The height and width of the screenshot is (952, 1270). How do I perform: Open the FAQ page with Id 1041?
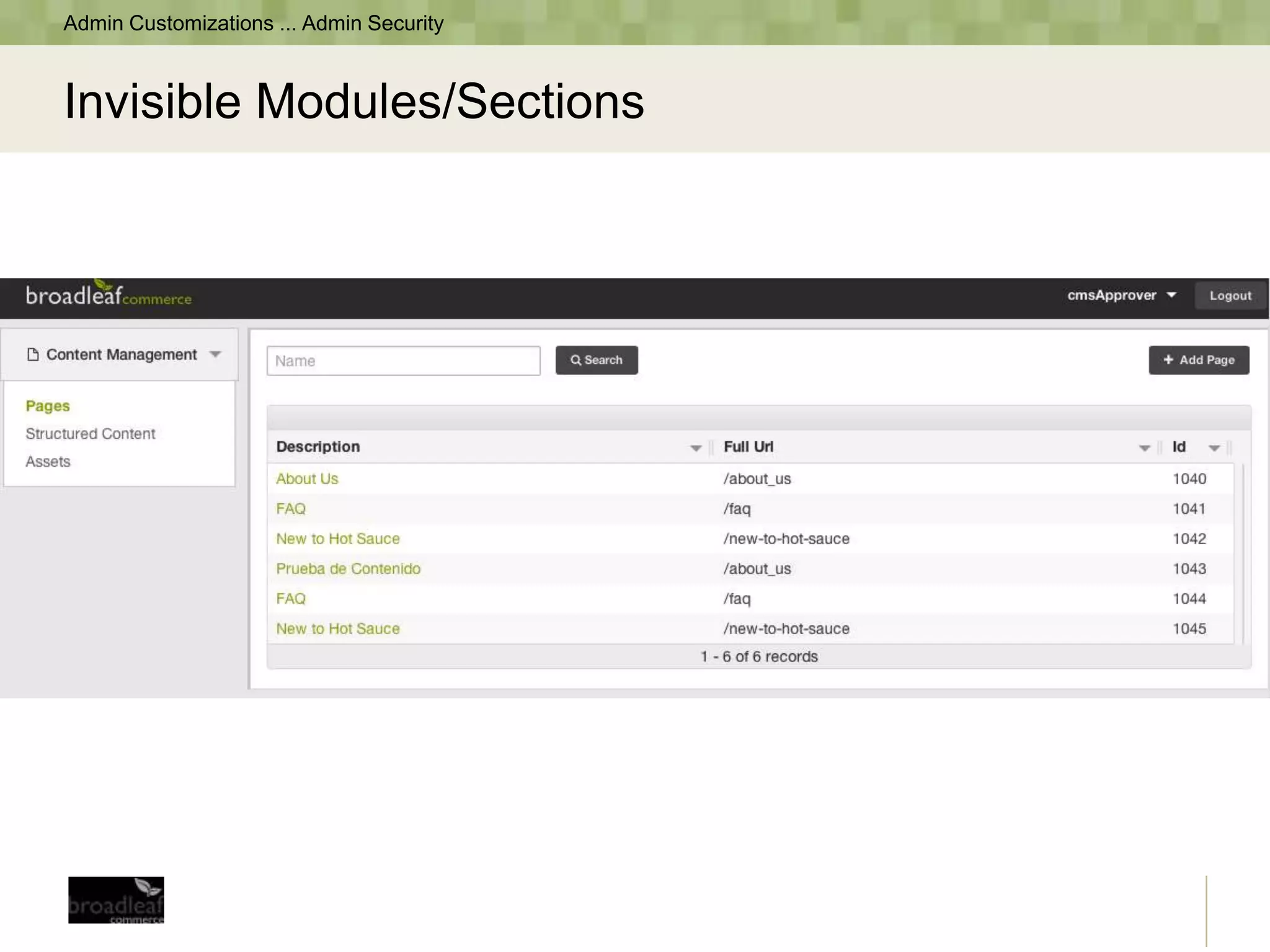point(291,509)
